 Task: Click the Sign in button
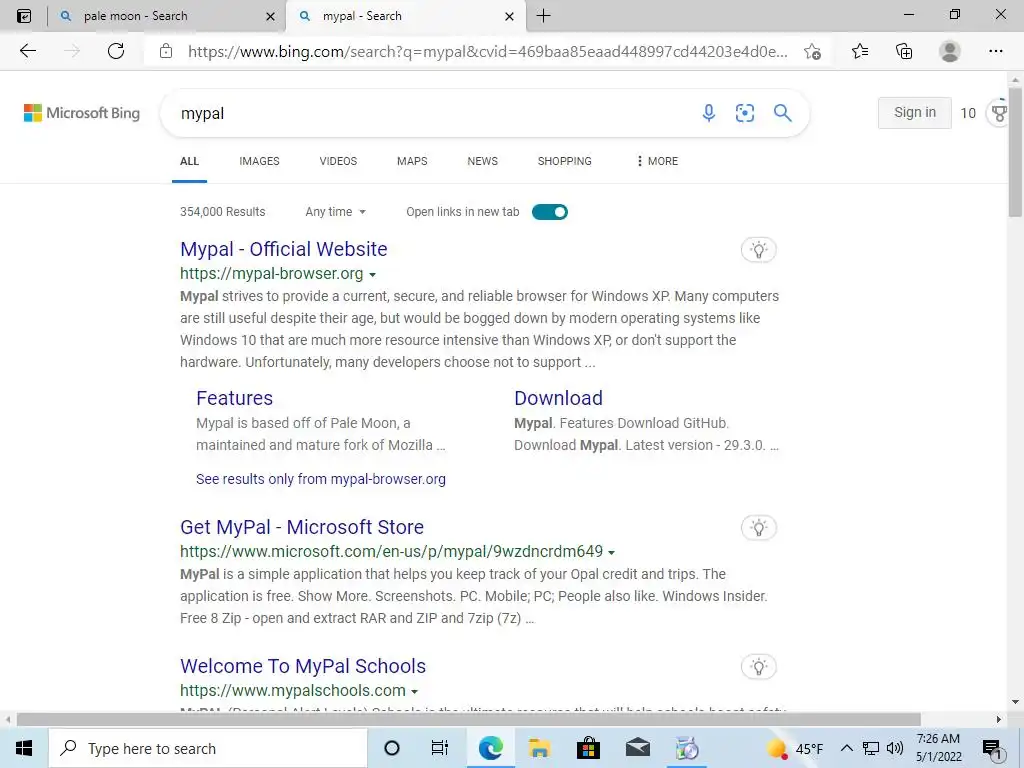(x=914, y=112)
